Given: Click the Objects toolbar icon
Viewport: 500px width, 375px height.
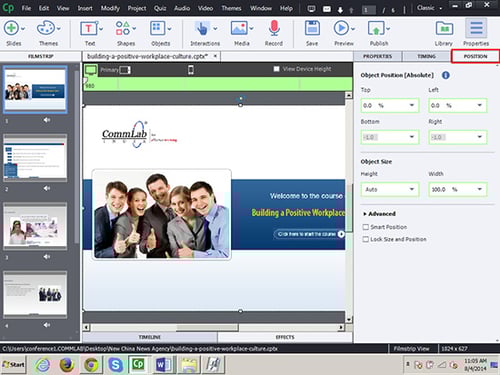Looking at the screenshot, I should 157,28.
